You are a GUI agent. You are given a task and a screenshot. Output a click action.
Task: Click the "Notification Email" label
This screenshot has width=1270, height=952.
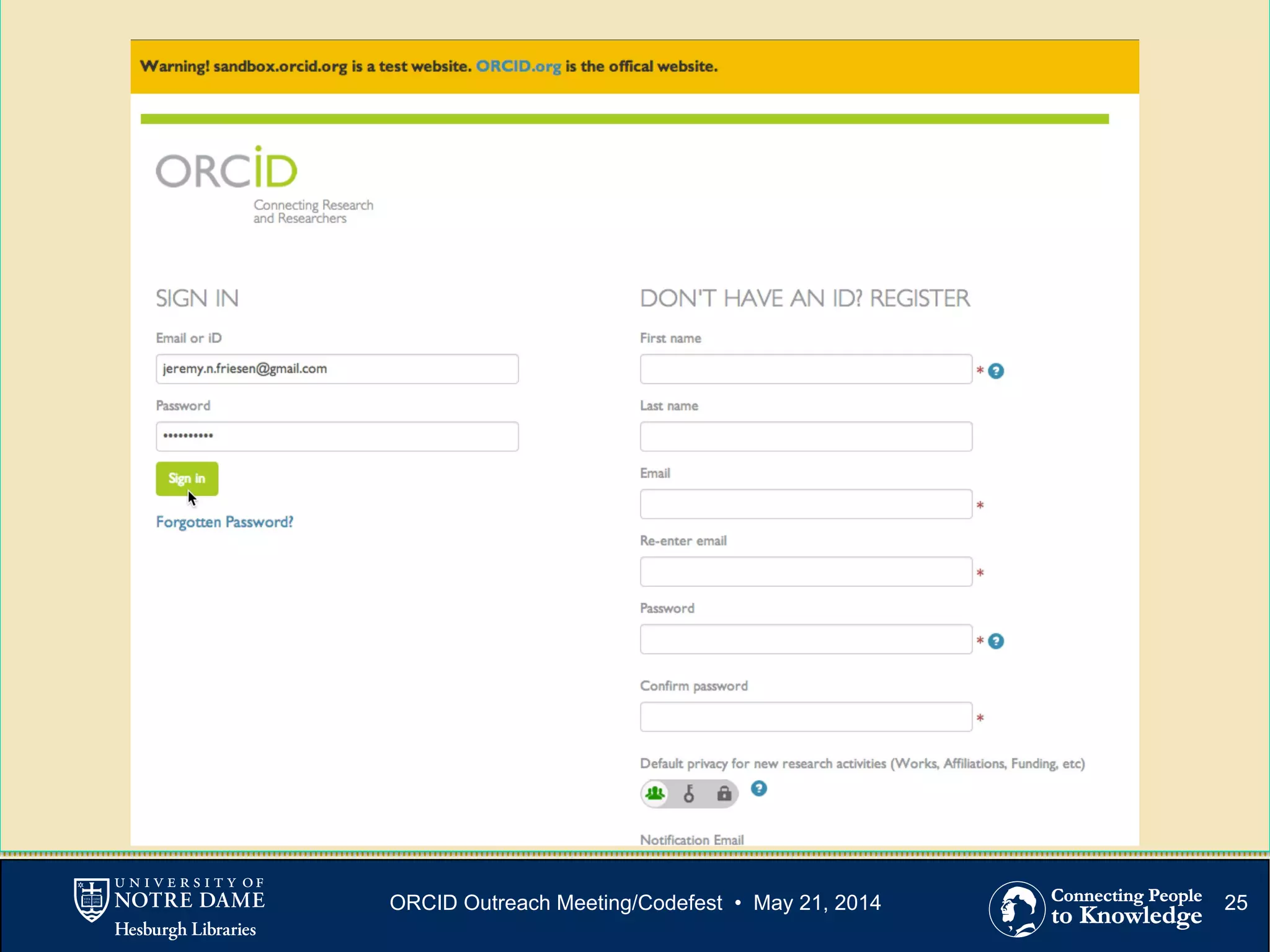tap(691, 839)
